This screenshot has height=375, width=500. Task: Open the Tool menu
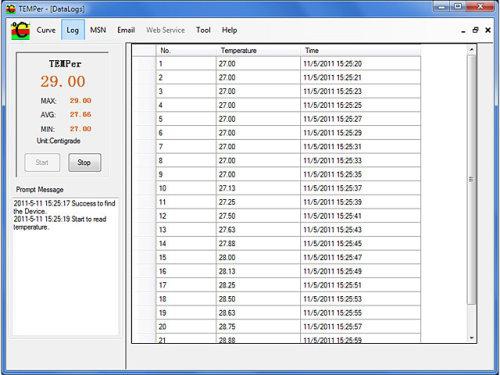pyautogui.click(x=203, y=30)
